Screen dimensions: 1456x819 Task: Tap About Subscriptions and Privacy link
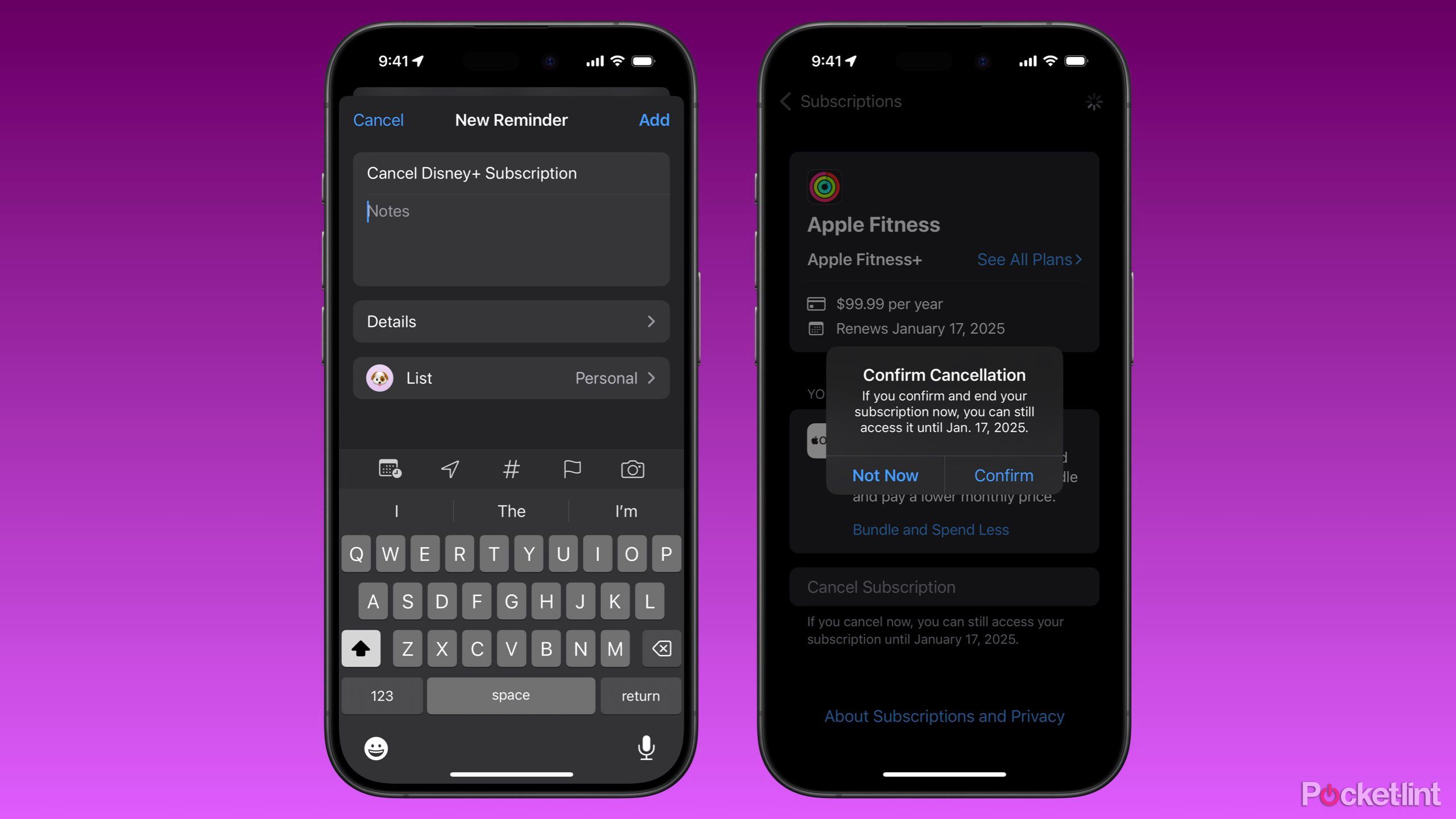tap(944, 716)
